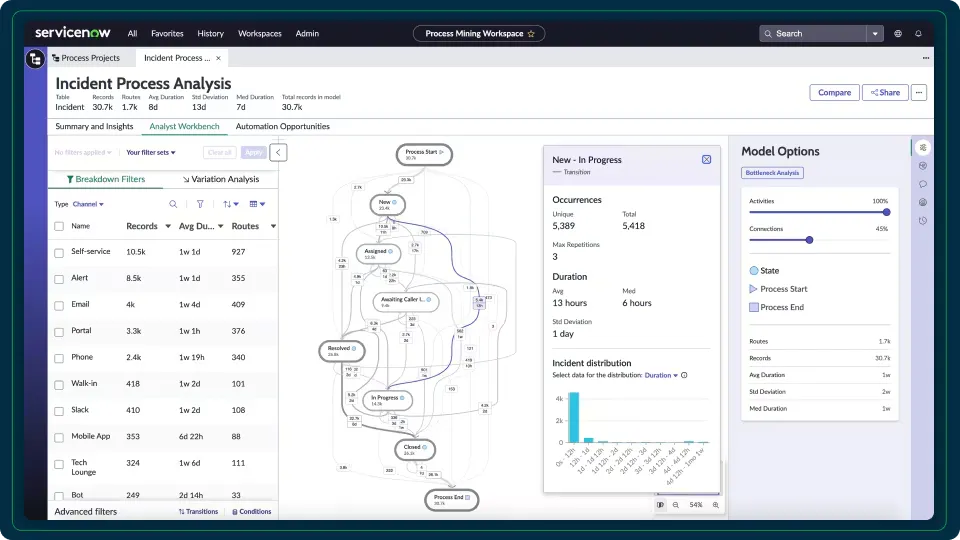The height and width of the screenshot is (540, 960).
Task: Adjust the Connections slider handle
Action: 809,240
